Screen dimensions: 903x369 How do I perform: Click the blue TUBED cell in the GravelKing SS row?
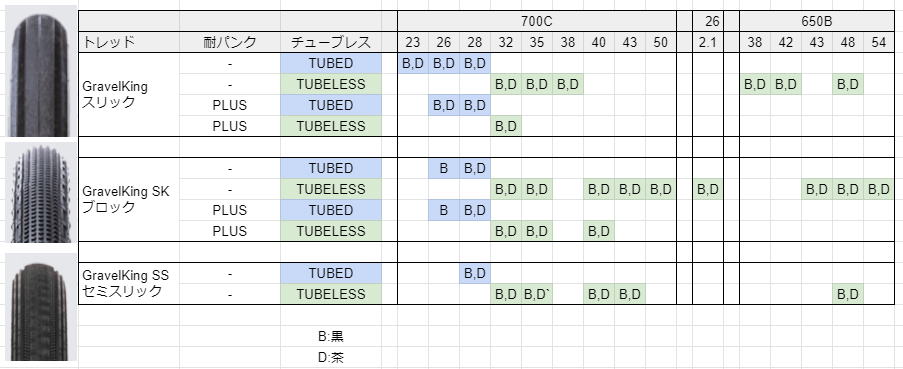click(x=331, y=273)
